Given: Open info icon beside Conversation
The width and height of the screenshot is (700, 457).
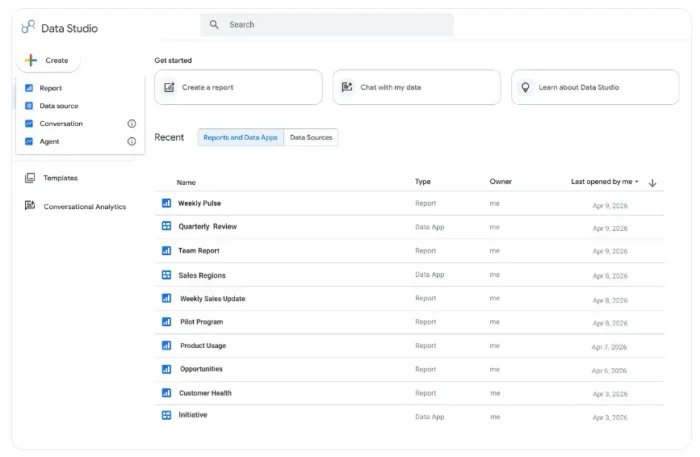Looking at the screenshot, I should [132, 124].
